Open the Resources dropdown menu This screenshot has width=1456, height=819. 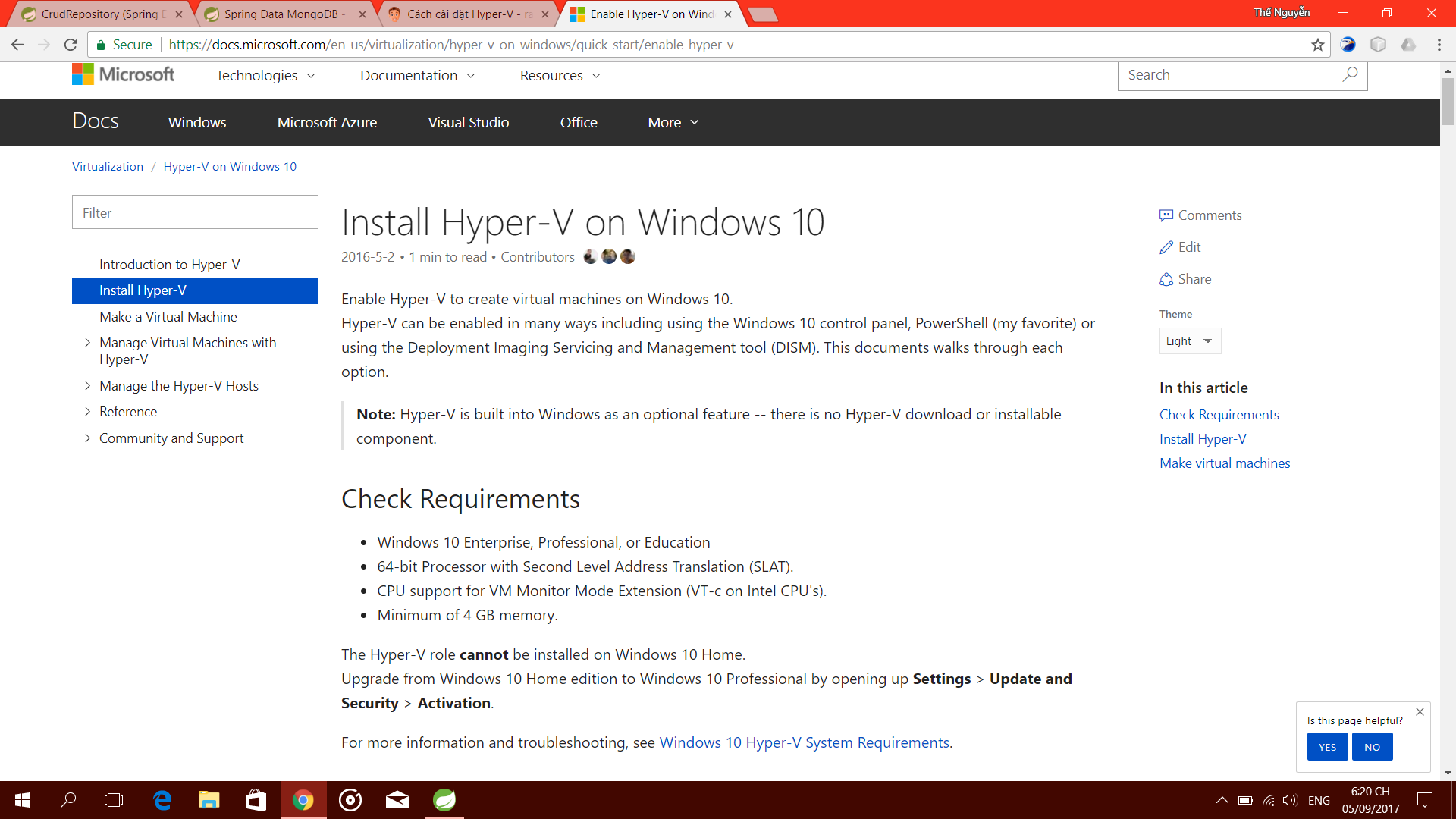(x=560, y=75)
